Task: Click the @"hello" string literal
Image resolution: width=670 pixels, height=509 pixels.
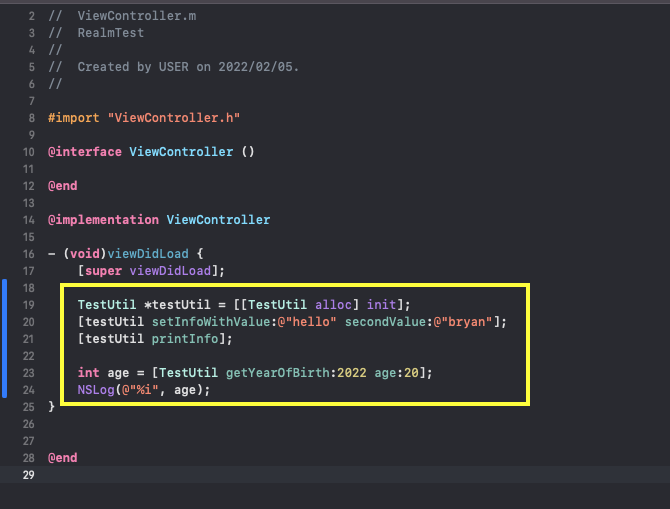Action: 307,322
